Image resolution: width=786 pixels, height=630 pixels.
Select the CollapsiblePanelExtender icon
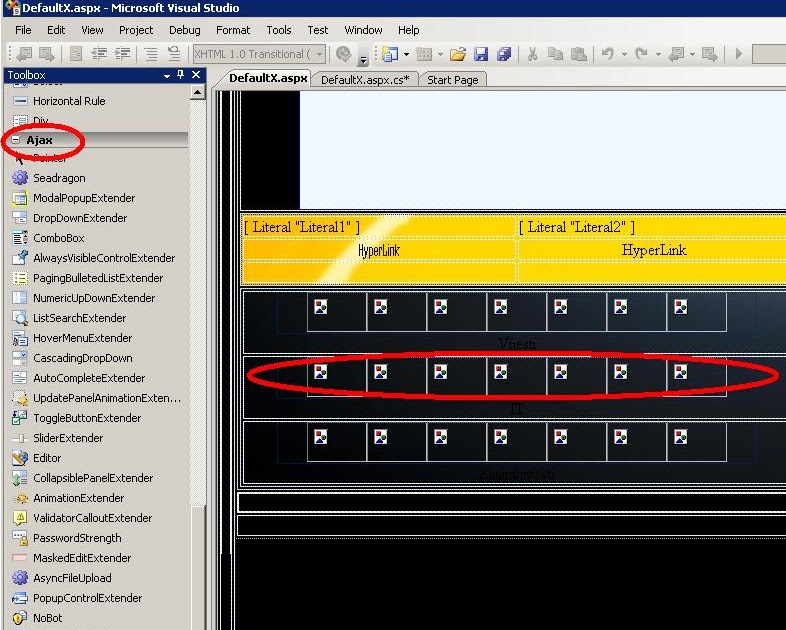(x=20, y=478)
